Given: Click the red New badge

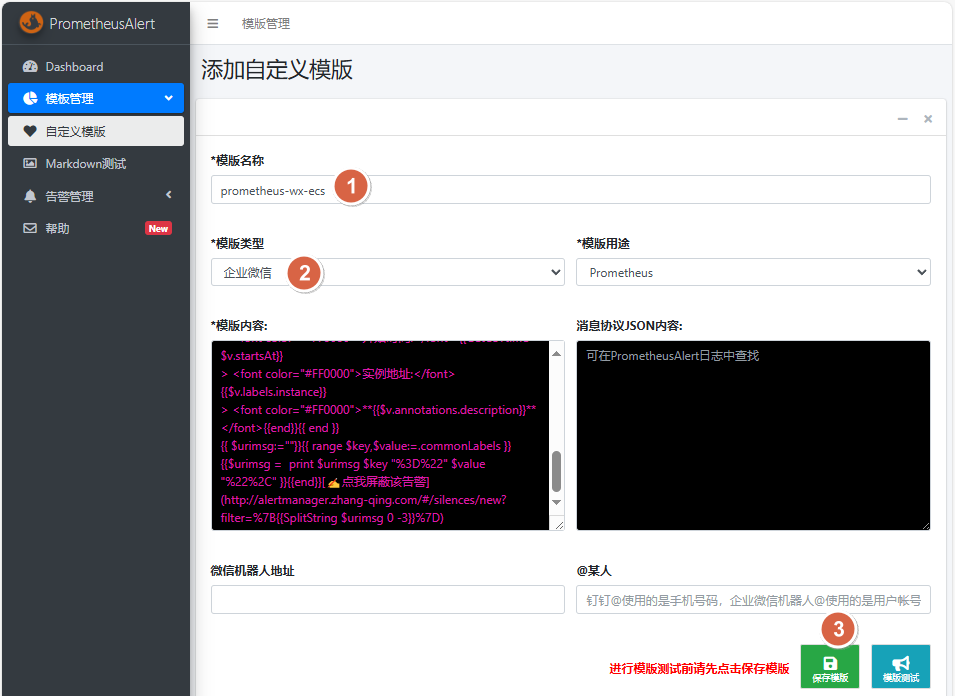Looking at the screenshot, I should click(158, 228).
